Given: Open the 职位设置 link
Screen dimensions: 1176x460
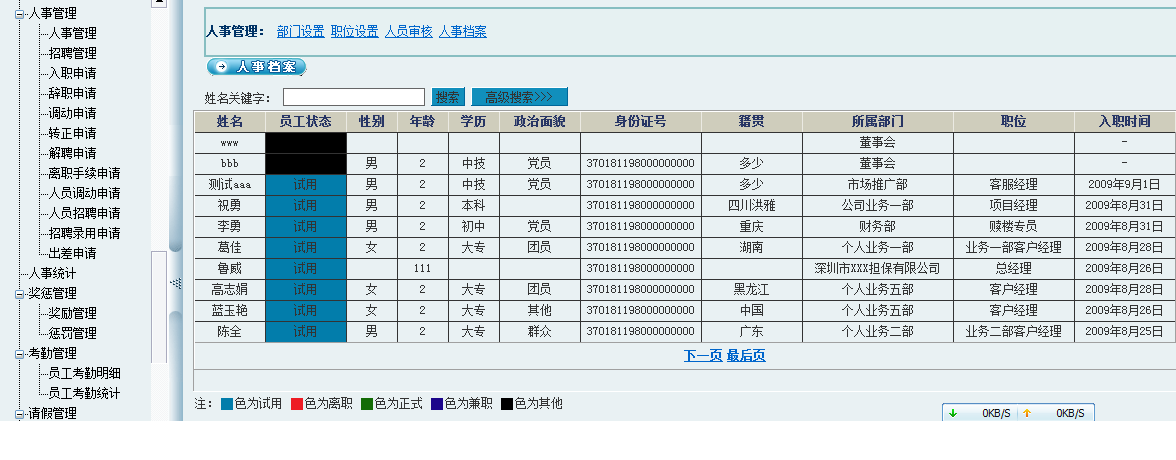Looking at the screenshot, I should pos(355,32).
